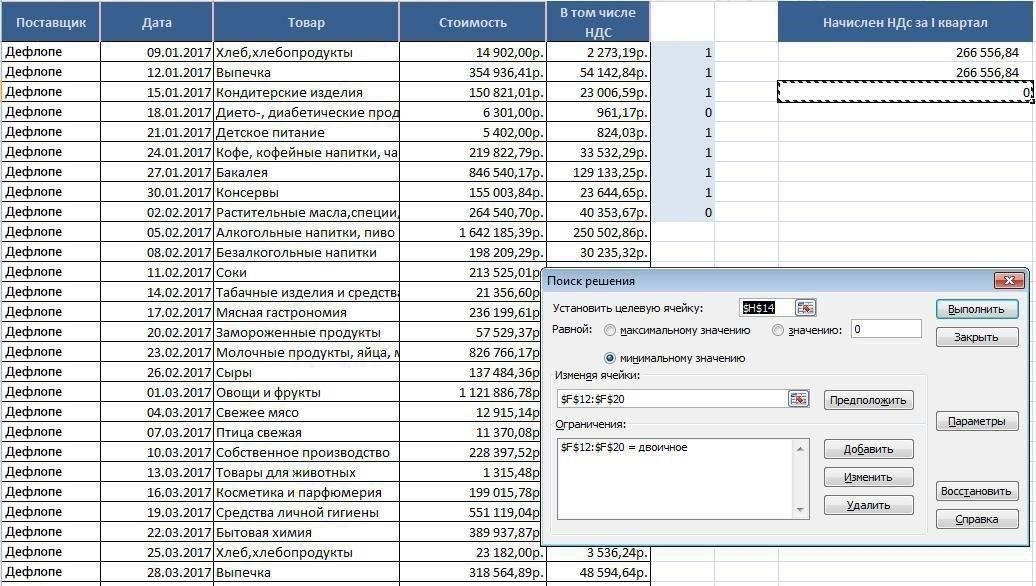
Task: Click the changing cells field $F$12:$F$20
Action: click(671, 399)
